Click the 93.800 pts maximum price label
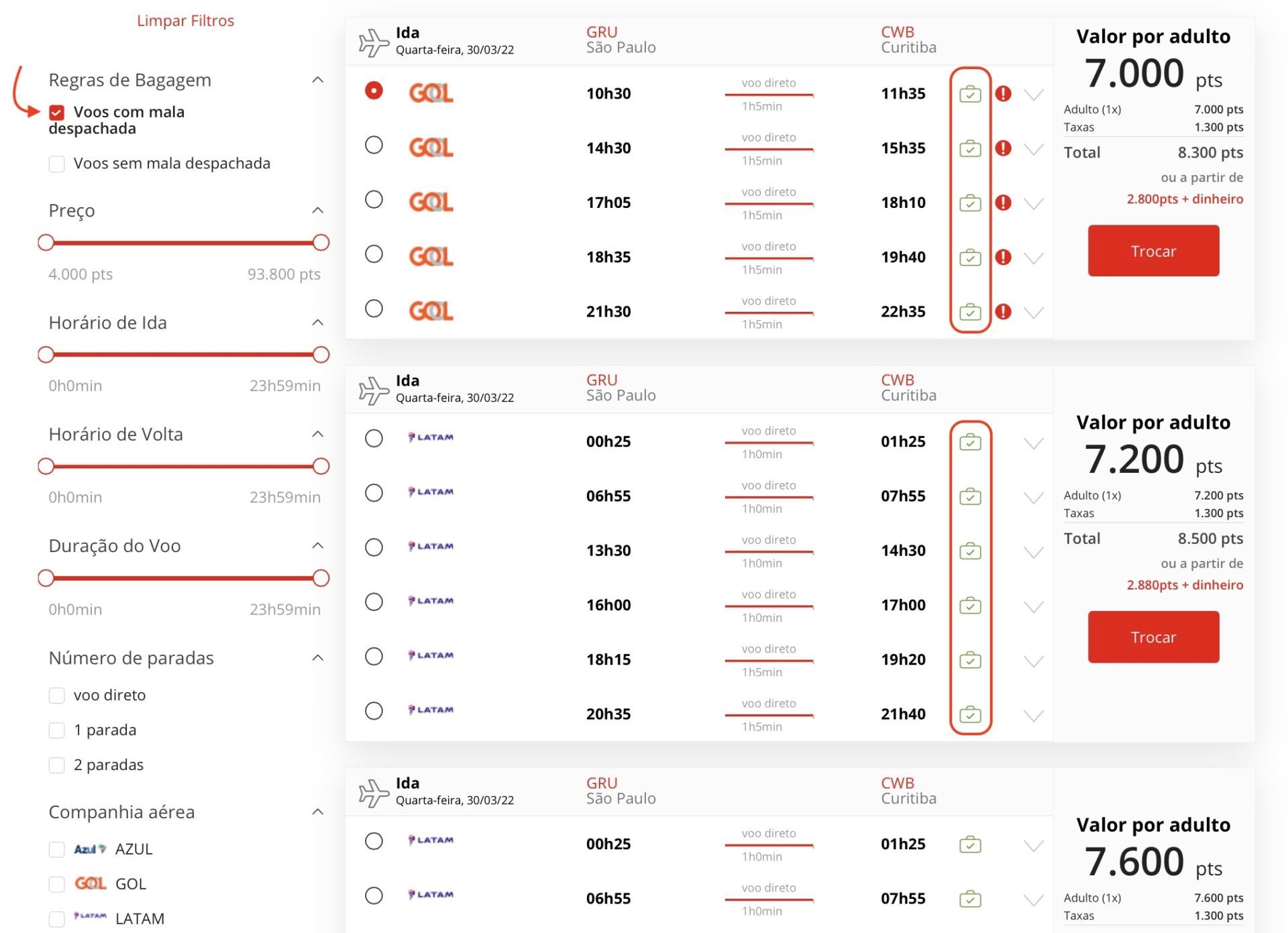This screenshot has height=933, width=1288. click(x=284, y=274)
